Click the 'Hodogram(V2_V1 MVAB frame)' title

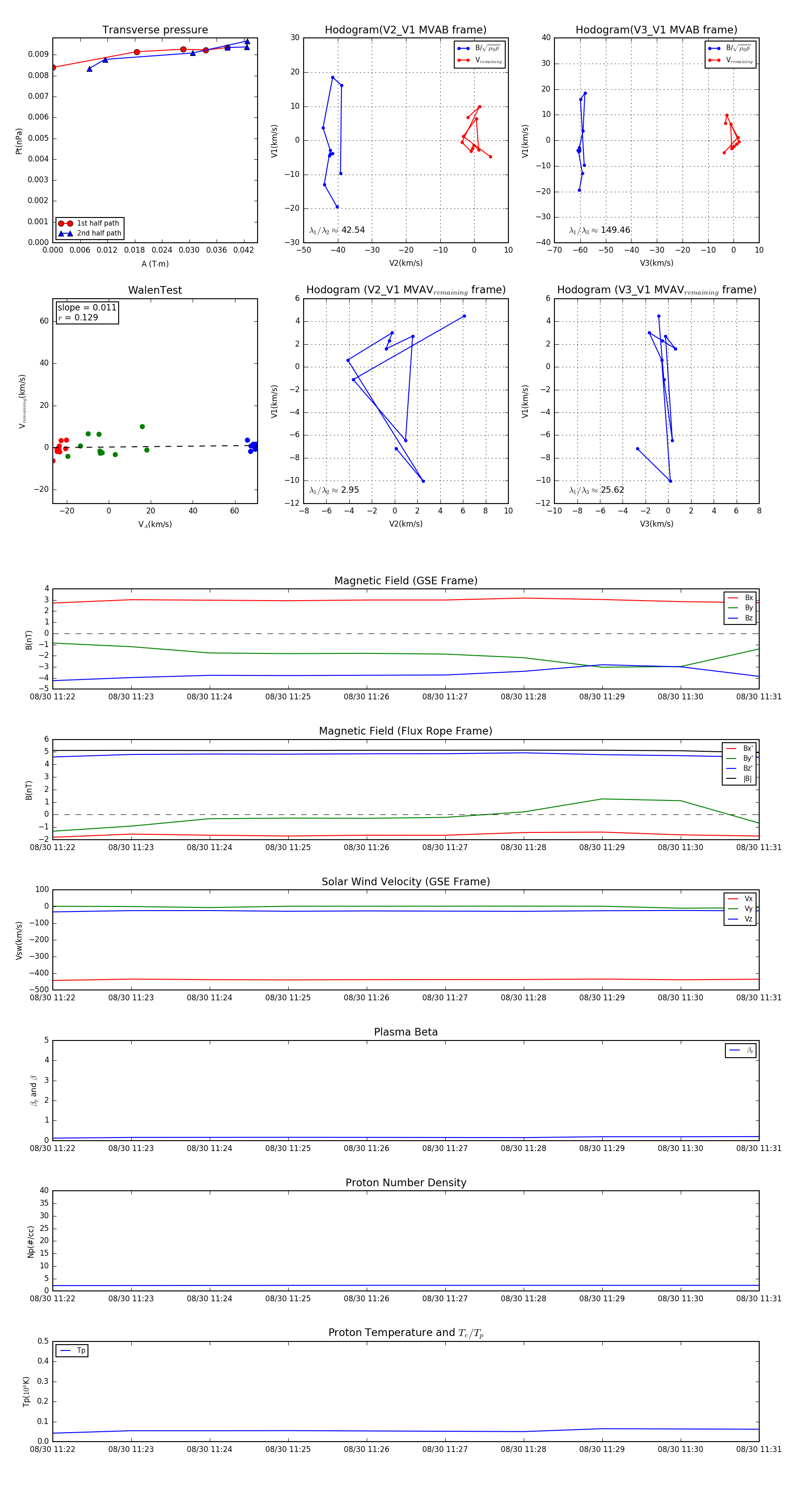click(406, 30)
